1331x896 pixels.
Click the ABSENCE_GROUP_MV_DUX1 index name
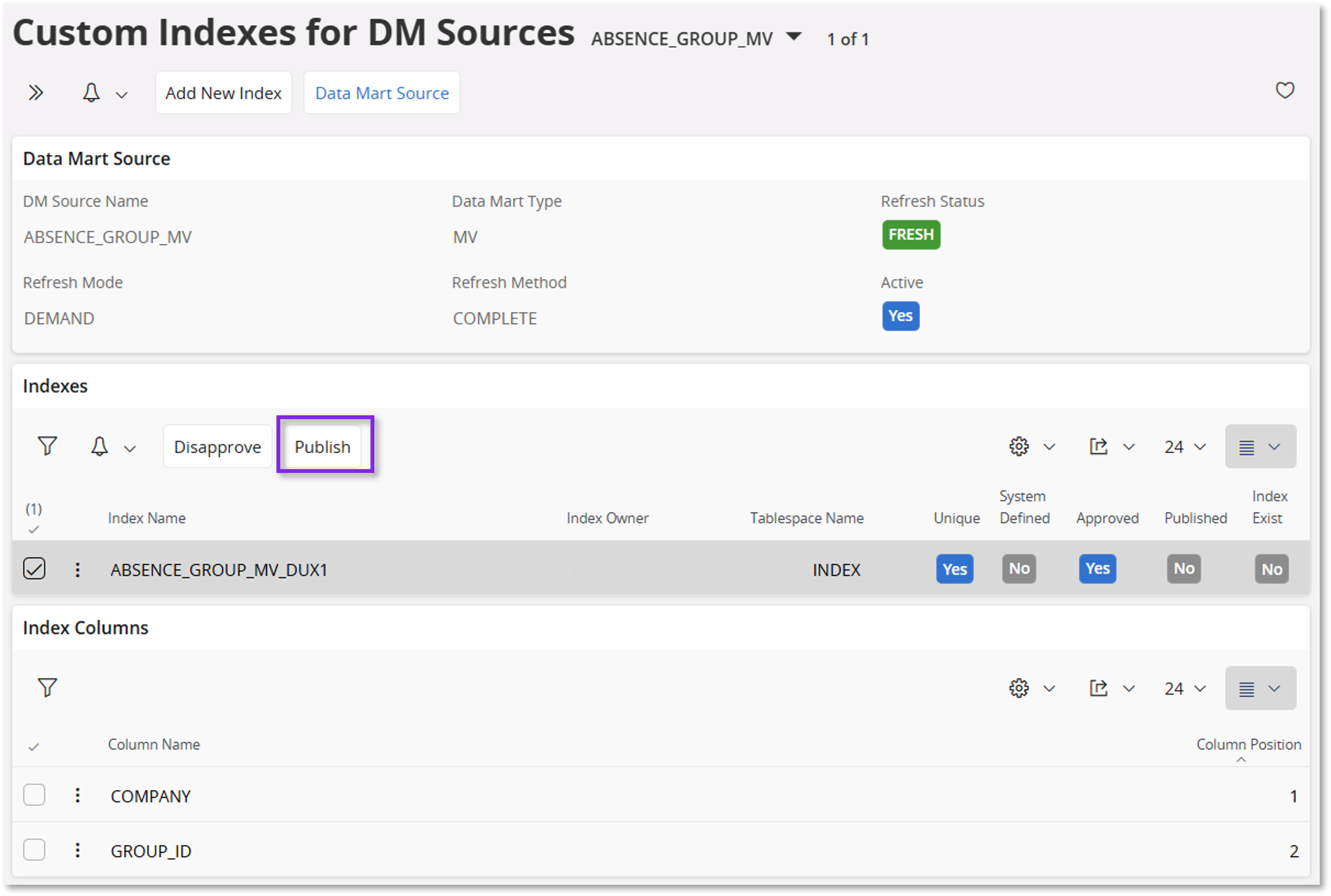click(219, 570)
